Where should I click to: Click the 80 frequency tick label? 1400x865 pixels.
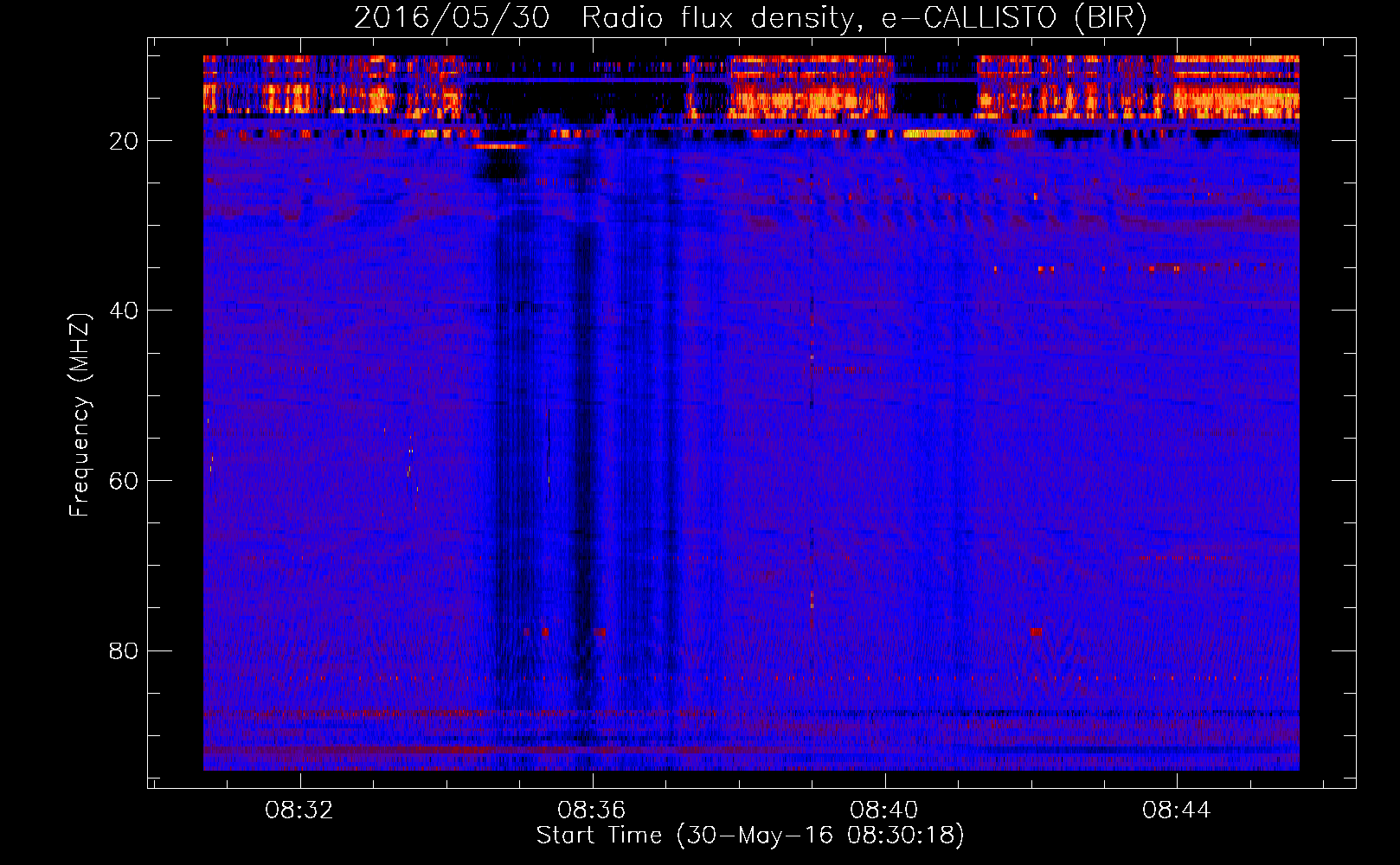pos(125,650)
